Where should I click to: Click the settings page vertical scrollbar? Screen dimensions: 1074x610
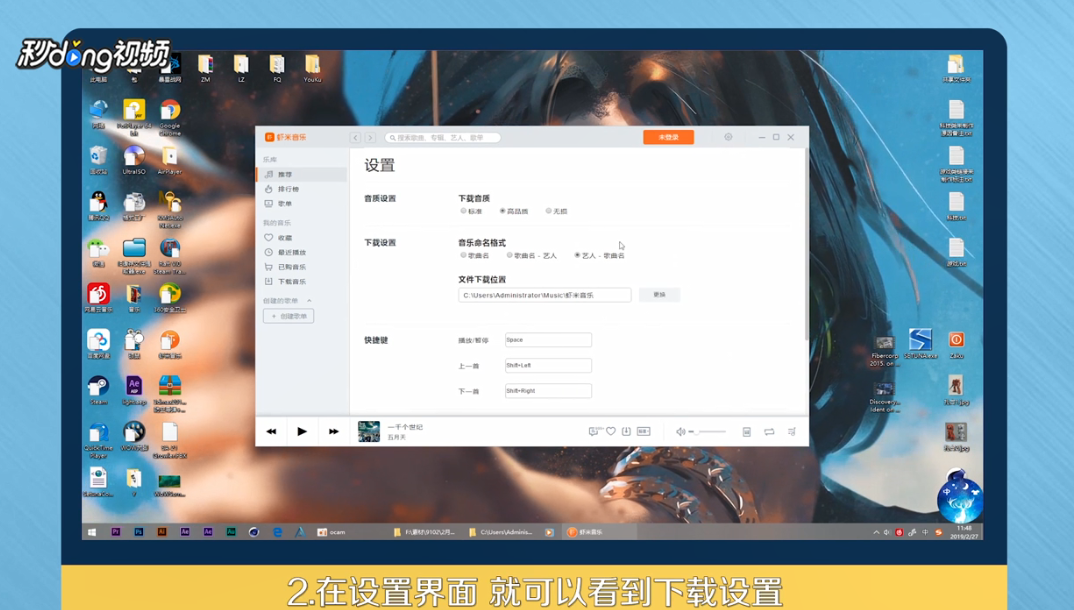click(806, 243)
